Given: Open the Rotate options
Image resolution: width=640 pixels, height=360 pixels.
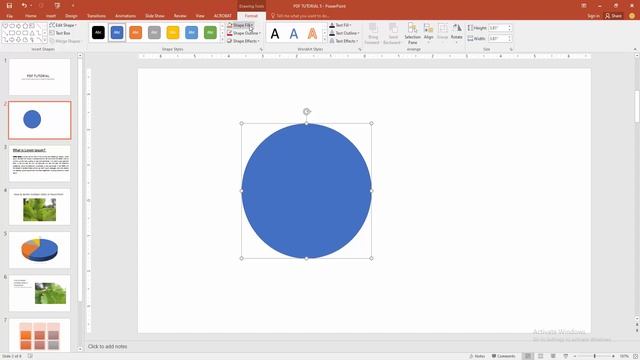Looking at the screenshot, I should pyautogui.click(x=457, y=33).
